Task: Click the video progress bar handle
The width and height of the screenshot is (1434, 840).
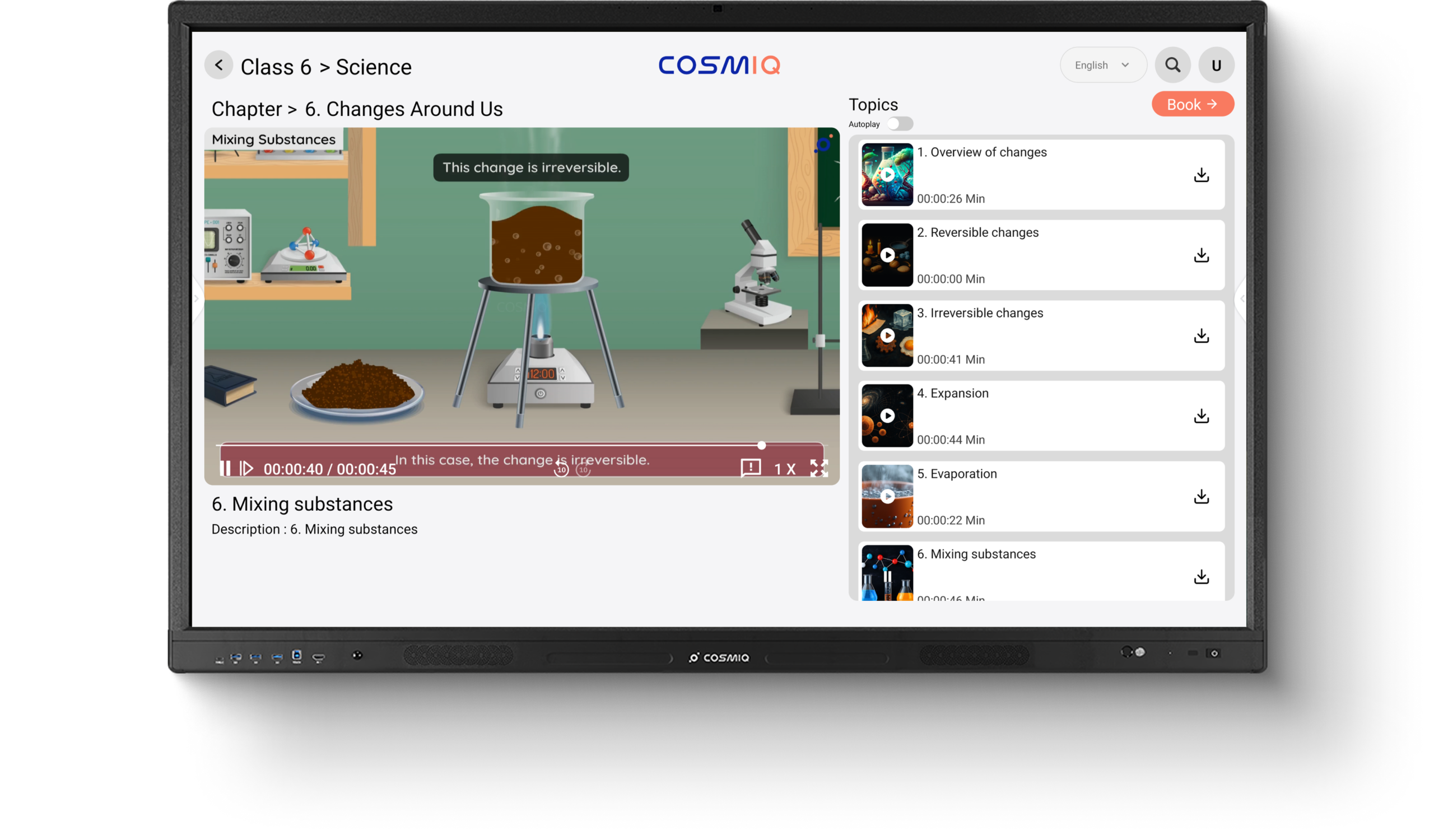Action: 761,445
